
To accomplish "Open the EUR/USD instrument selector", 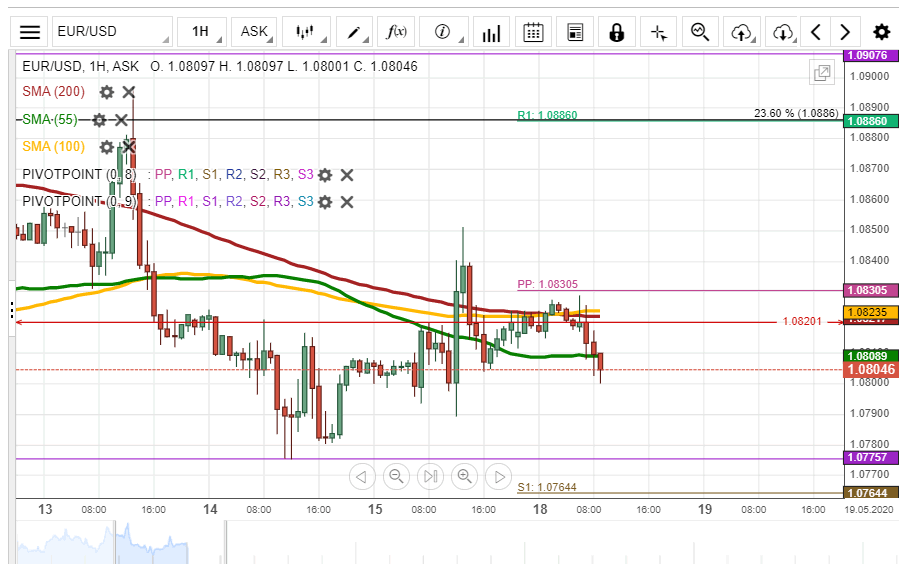I will 113,32.
